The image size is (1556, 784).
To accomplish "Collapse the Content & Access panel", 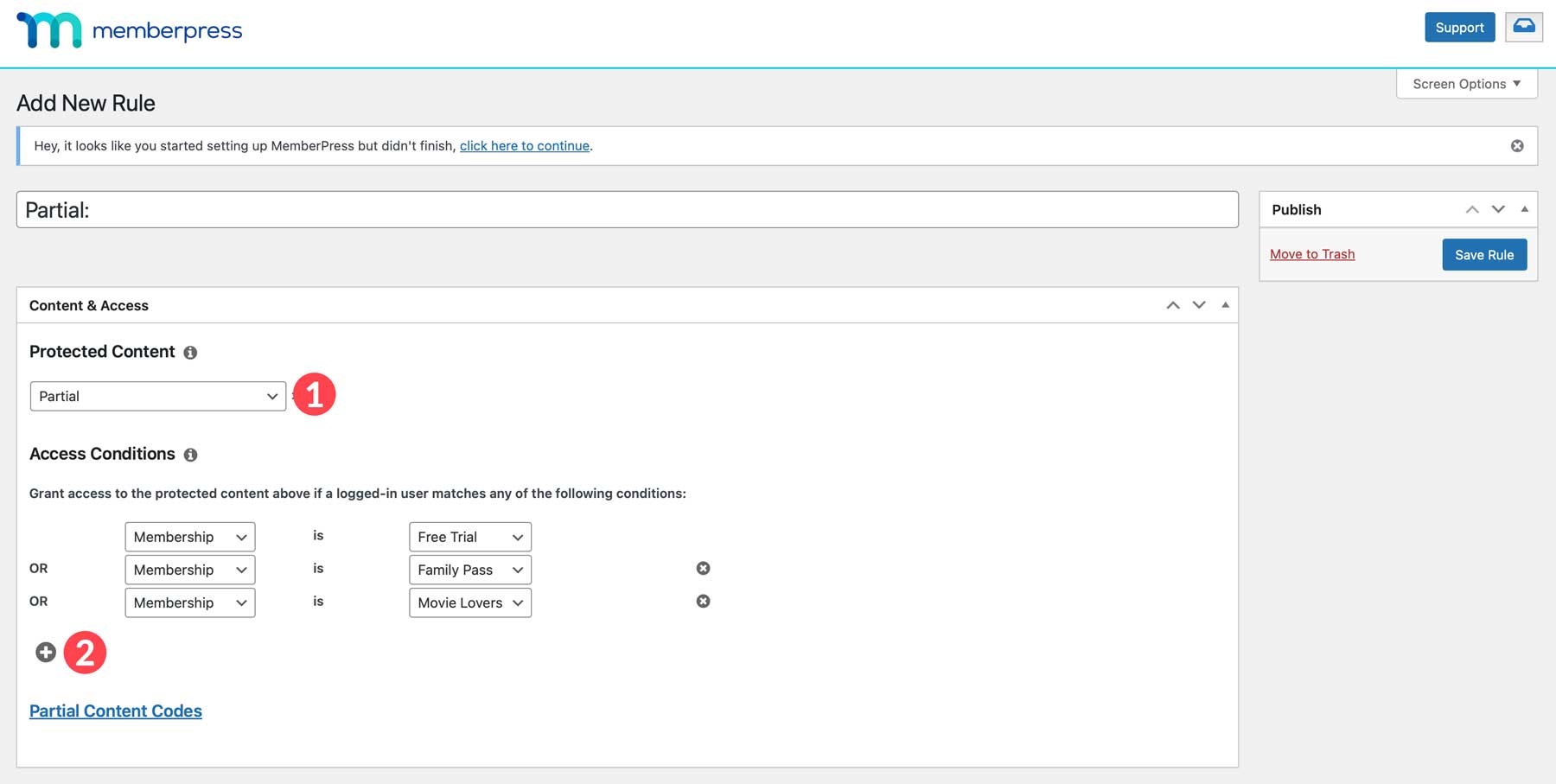I will tap(1225, 305).
